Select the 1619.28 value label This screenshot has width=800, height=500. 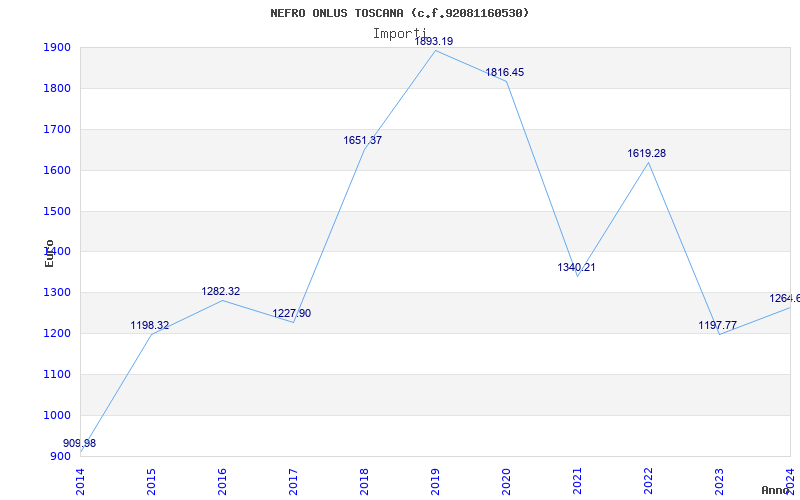click(x=646, y=154)
